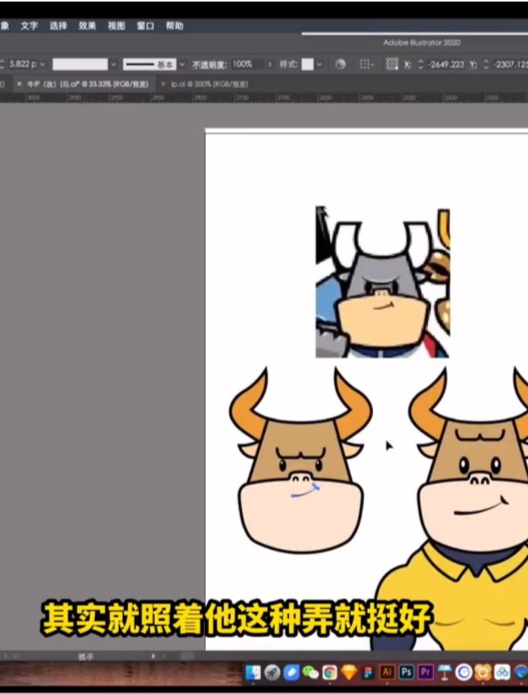Click the variable width profile box

[80, 64]
